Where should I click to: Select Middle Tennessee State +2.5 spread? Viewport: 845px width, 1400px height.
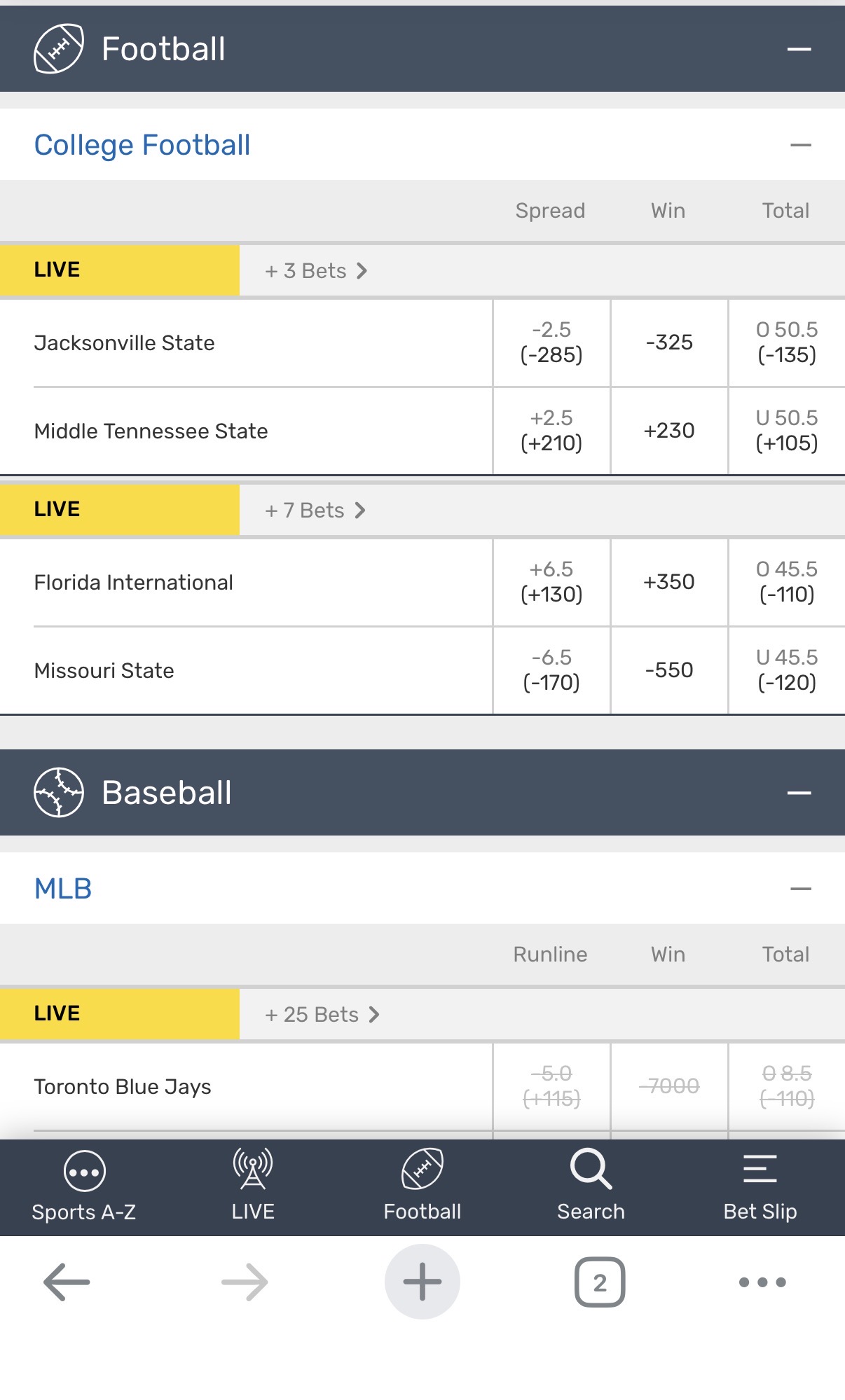pyautogui.click(x=551, y=431)
